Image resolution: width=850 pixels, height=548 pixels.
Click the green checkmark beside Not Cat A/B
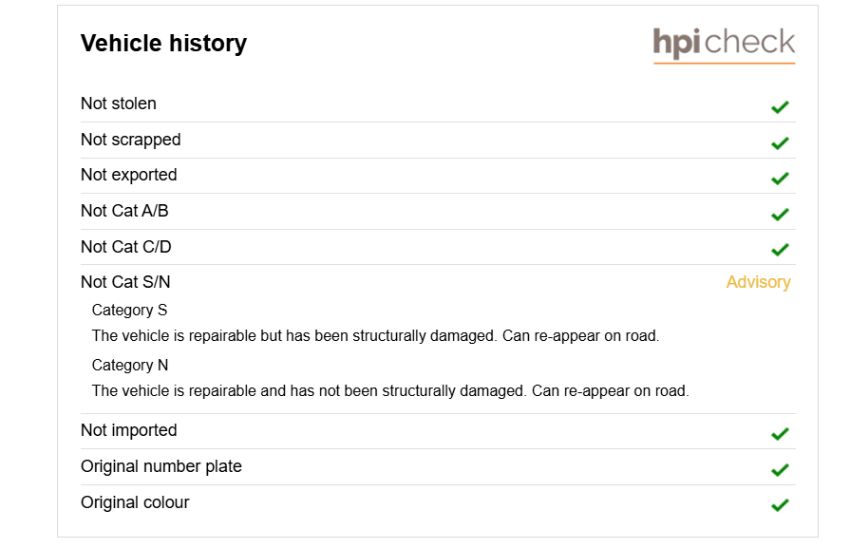point(780,214)
